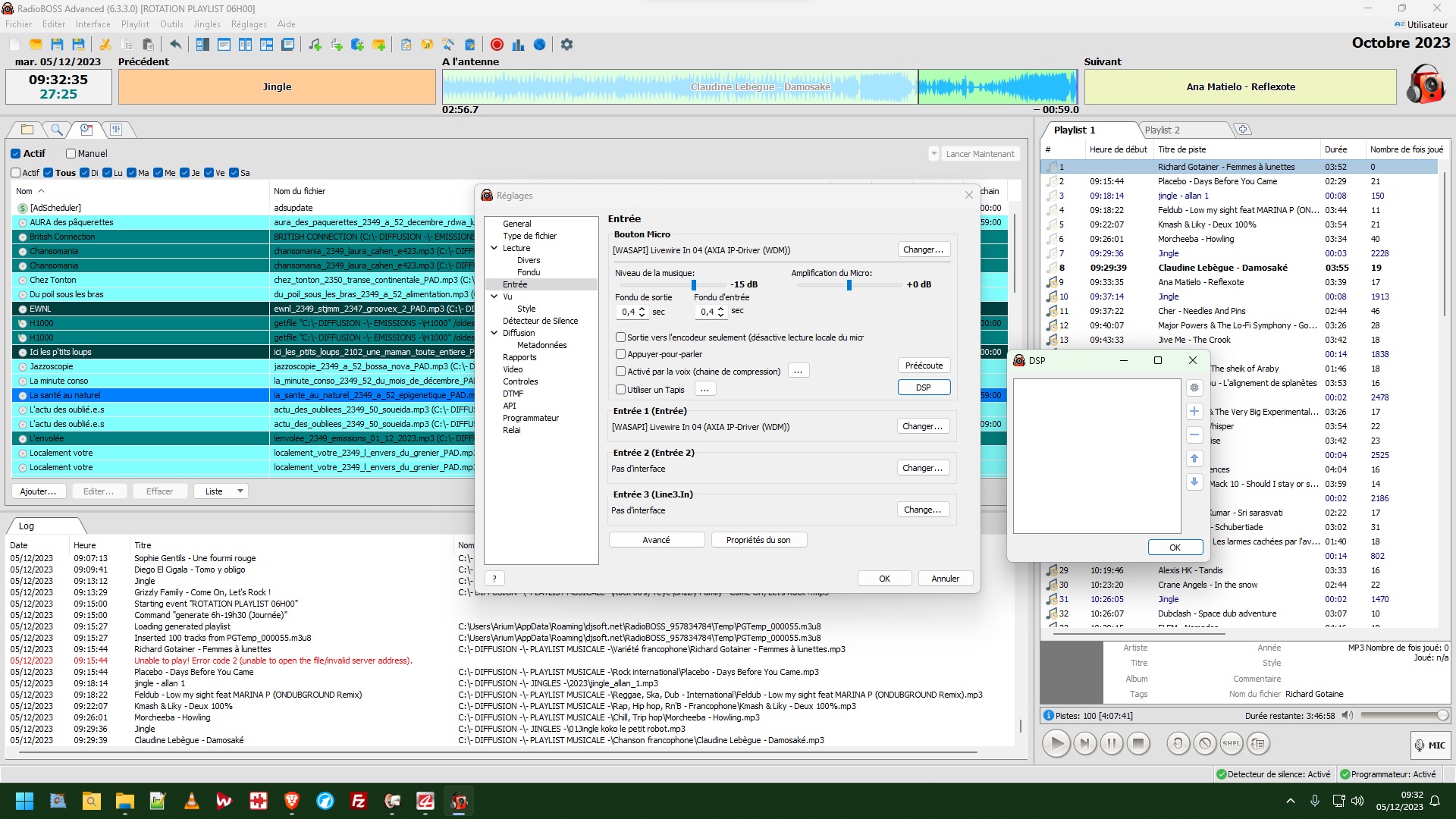Click the Next track playback button
Image resolution: width=1456 pixels, height=819 pixels.
(1084, 744)
